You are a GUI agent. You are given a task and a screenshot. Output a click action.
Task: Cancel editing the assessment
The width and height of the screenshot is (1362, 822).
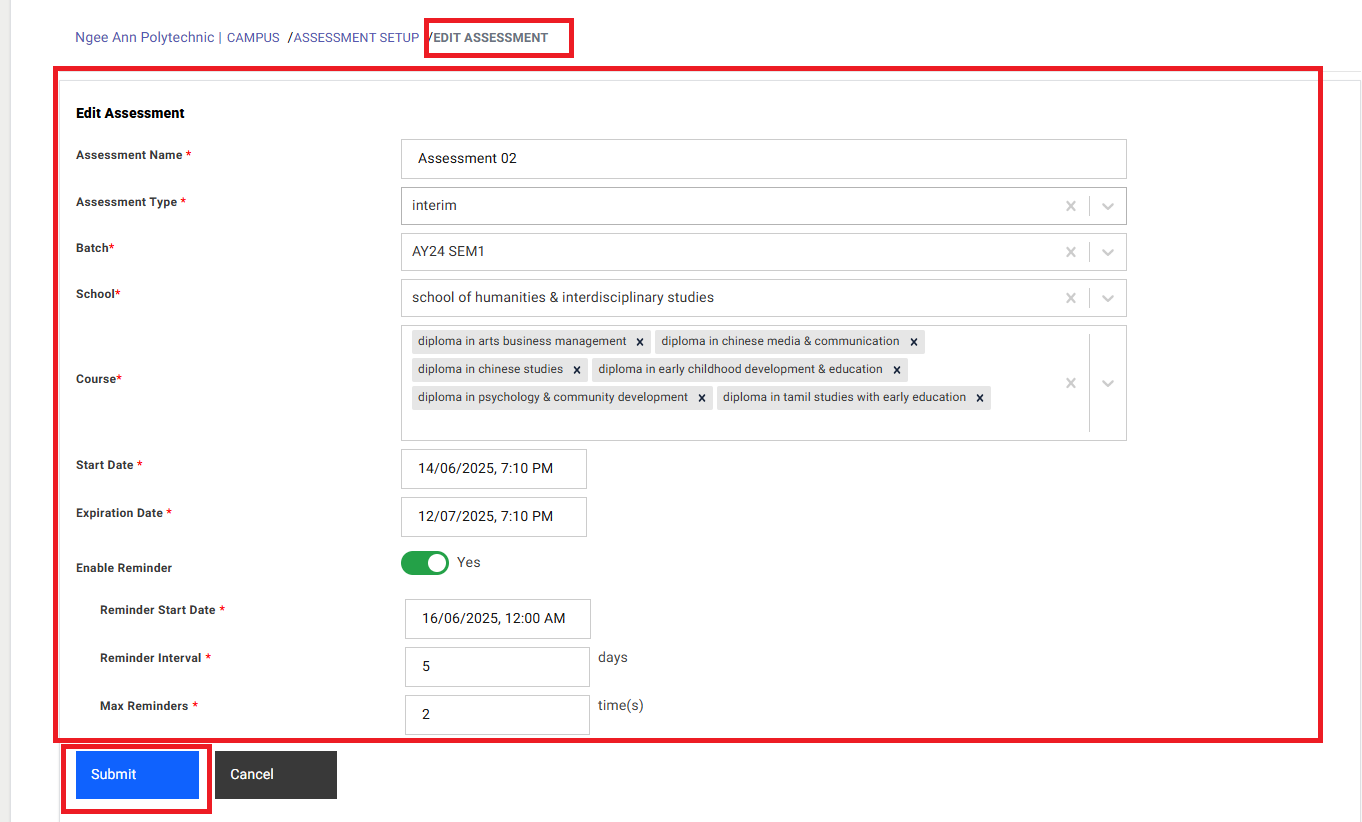276,775
